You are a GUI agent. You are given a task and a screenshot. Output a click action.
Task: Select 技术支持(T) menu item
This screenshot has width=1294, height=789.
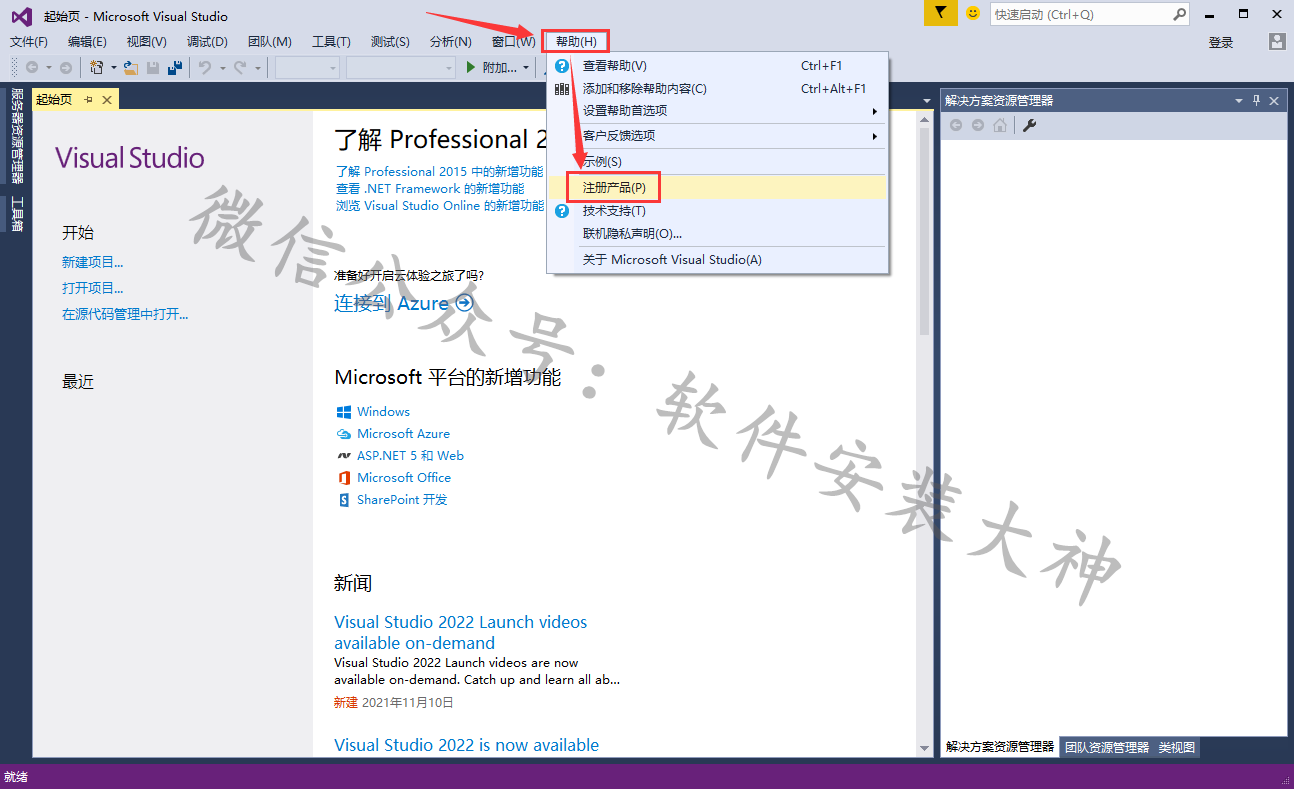[717, 211]
